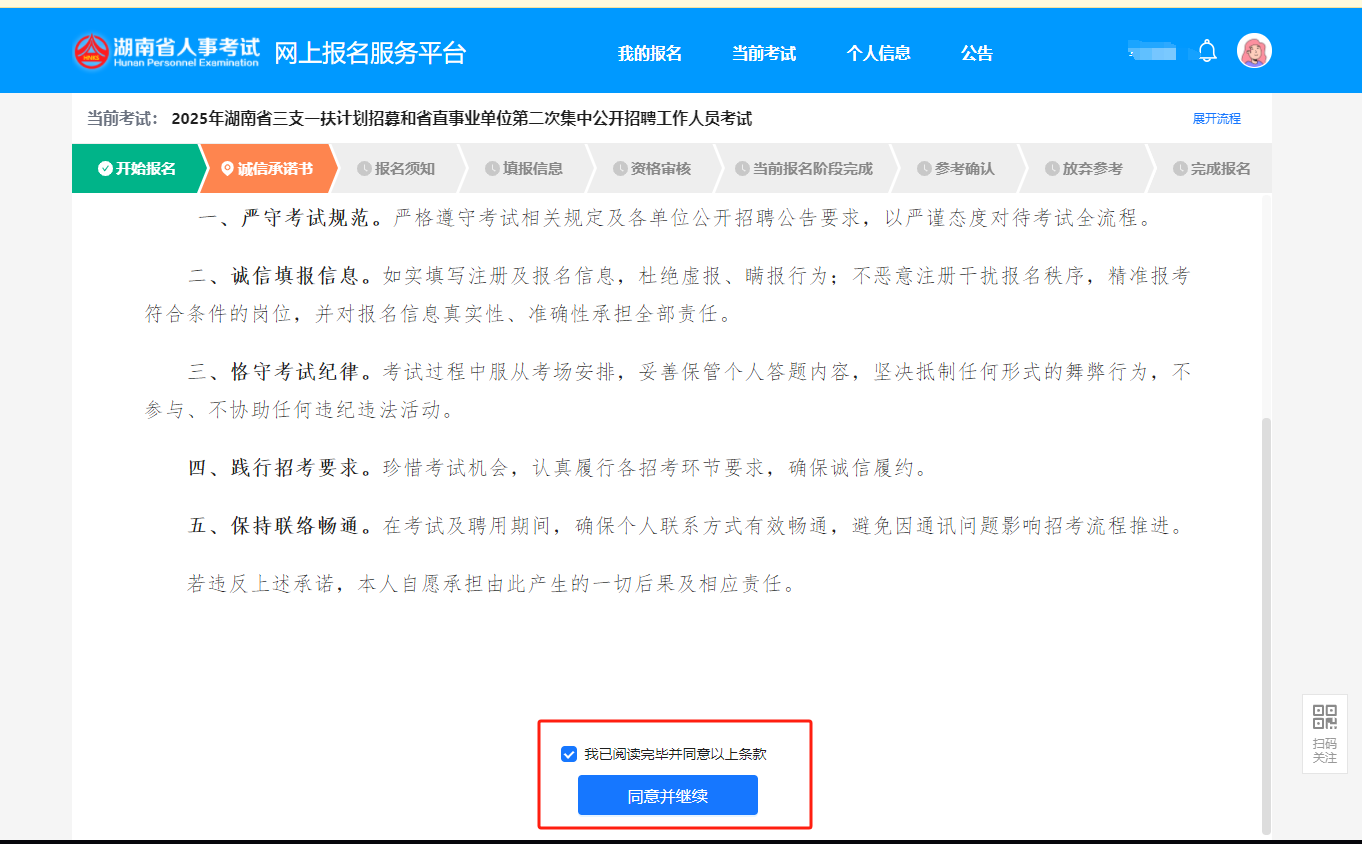Viewport: 1362px width, 844px height.
Task: Select the 参考确认 step tab
Action: [x=955, y=169]
